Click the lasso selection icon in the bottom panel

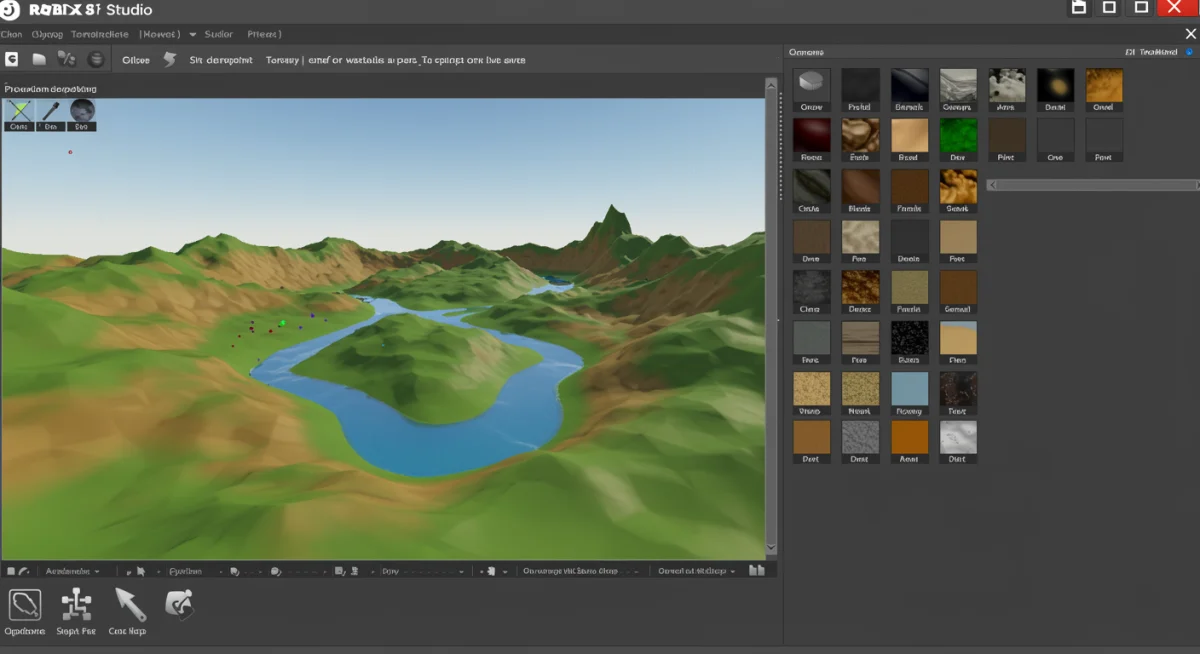coord(24,604)
